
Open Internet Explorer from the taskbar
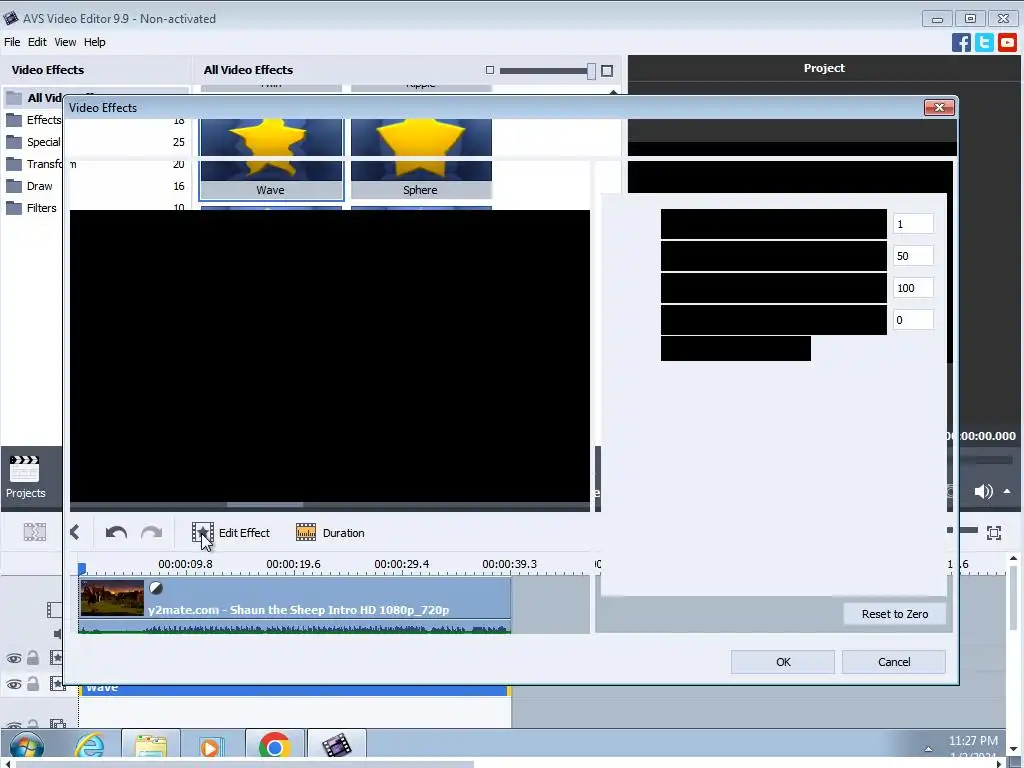[89, 746]
